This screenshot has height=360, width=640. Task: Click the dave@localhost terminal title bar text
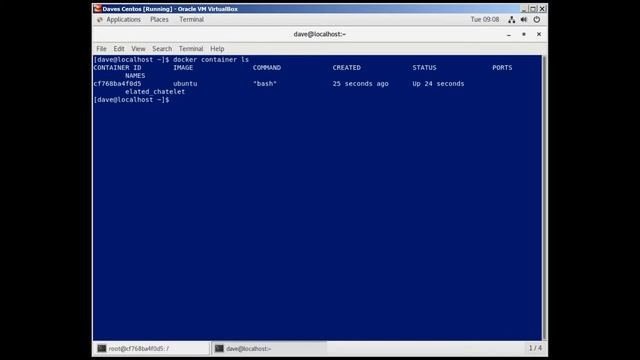320,34
